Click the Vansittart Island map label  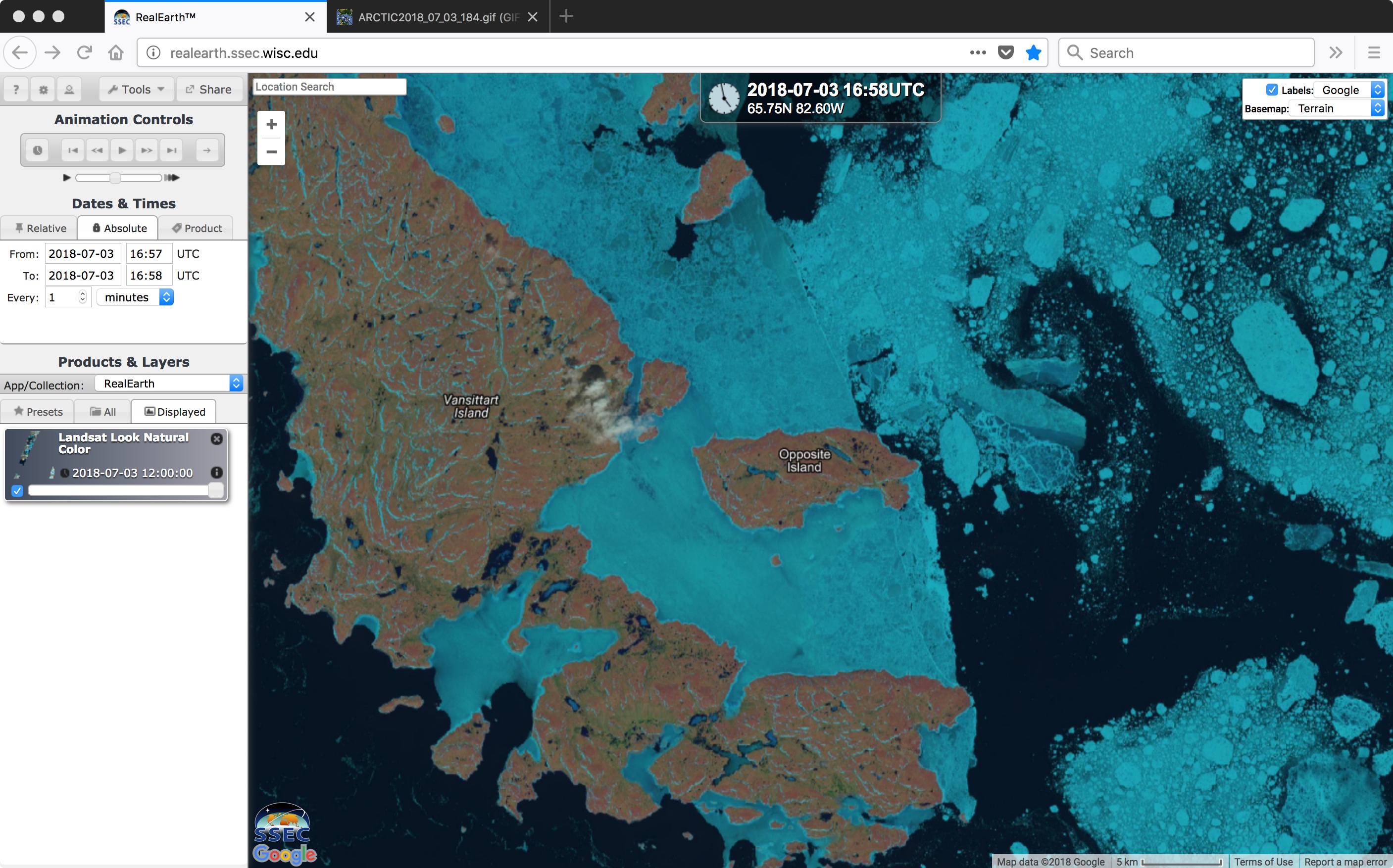[x=471, y=406]
